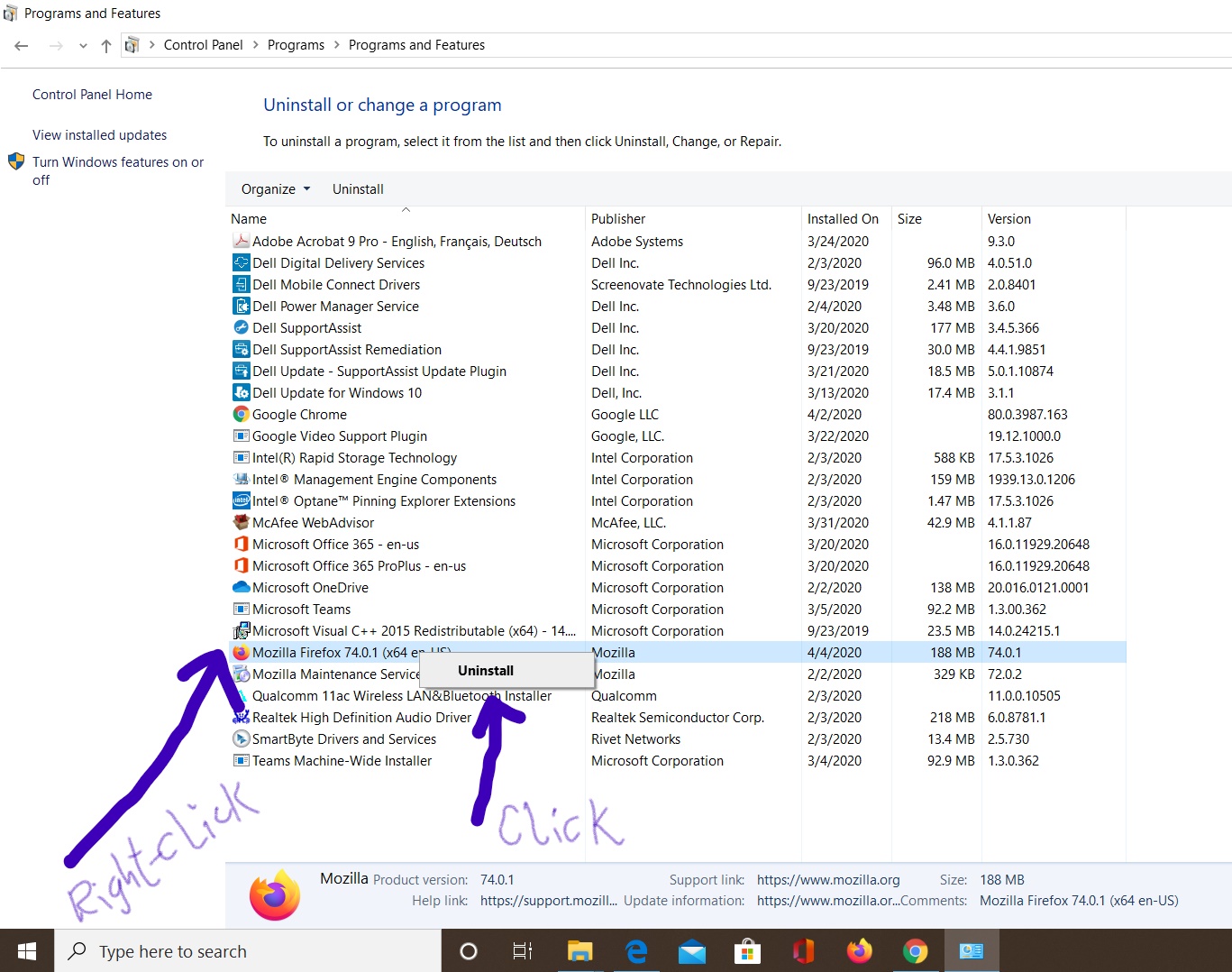Open the Organize dropdown menu
This screenshot has height=972, width=1232.
[x=276, y=189]
